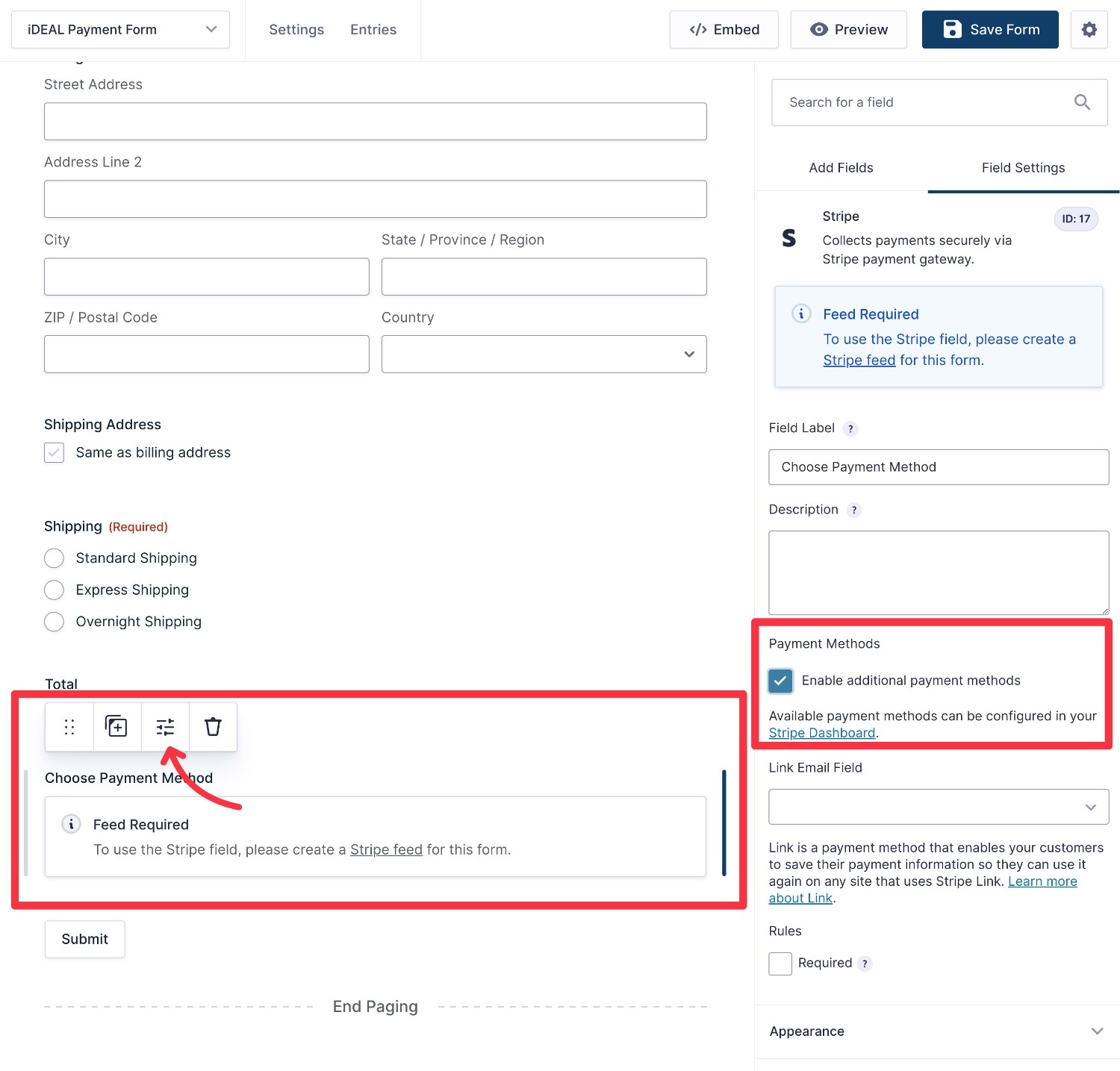Click the Street Address input
The height and width of the screenshot is (1071, 1120).
tap(376, 122)
